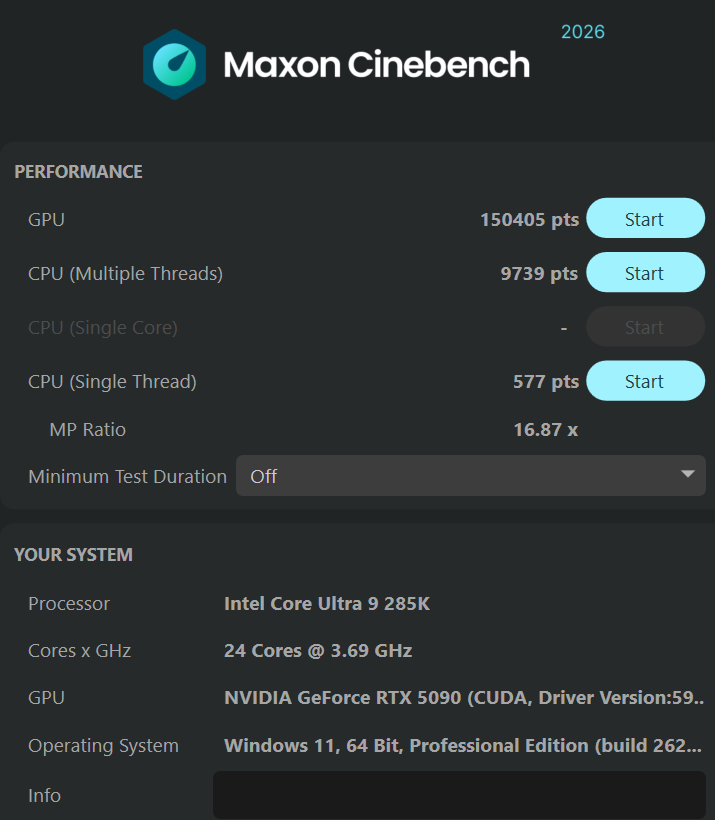Screen dimensions: 715x820
Task: Click the Windows 11 operating system text
Action: (x=464, y=746)
